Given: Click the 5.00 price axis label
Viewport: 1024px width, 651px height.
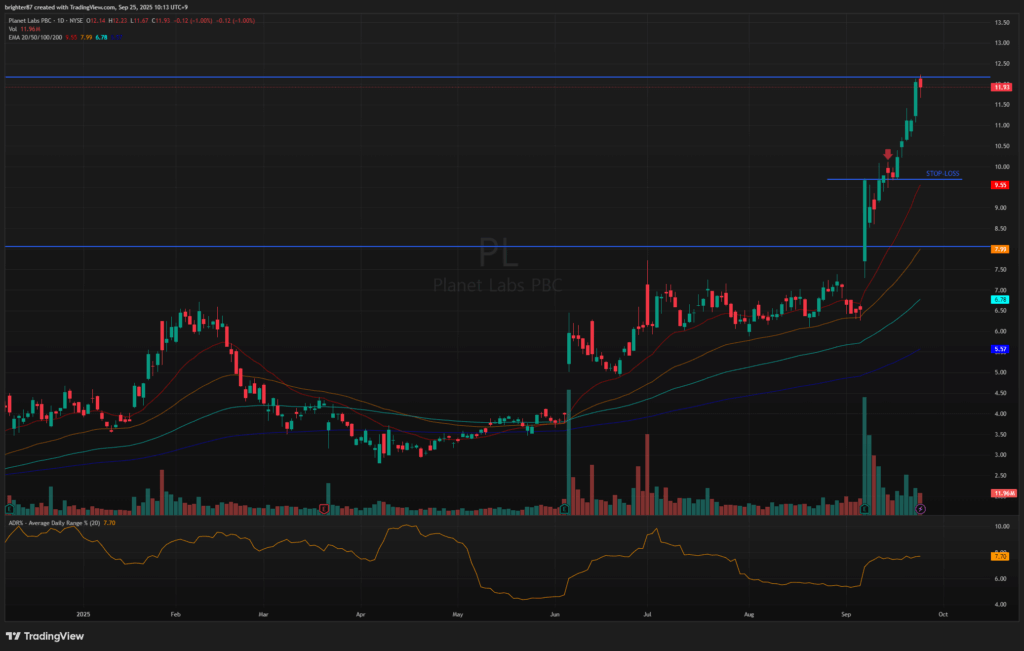Looking at the screenshot, I should 1000,372.
